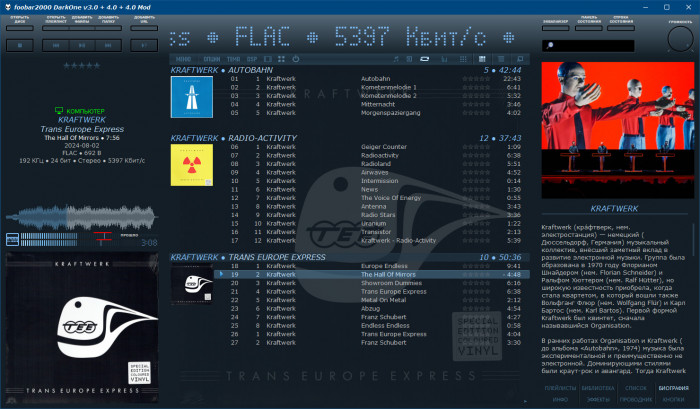Switch to the БИБЛИОТЕКА tab

[x=598, y=388]
